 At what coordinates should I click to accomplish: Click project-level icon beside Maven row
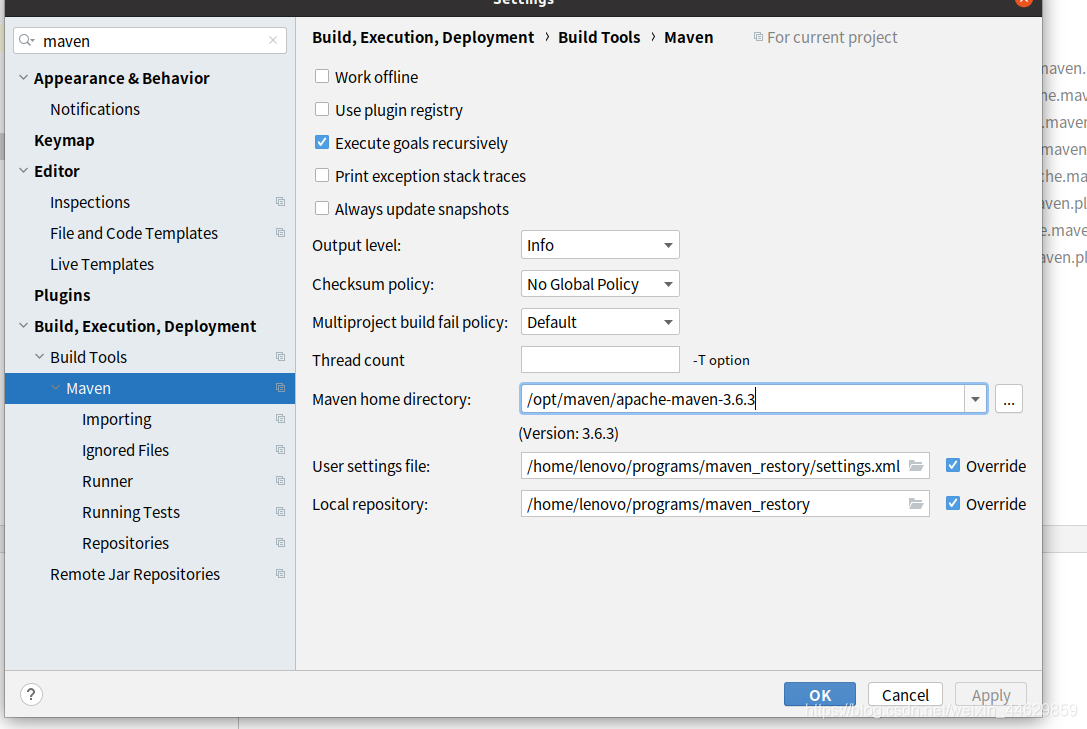[x=280, y=388]
